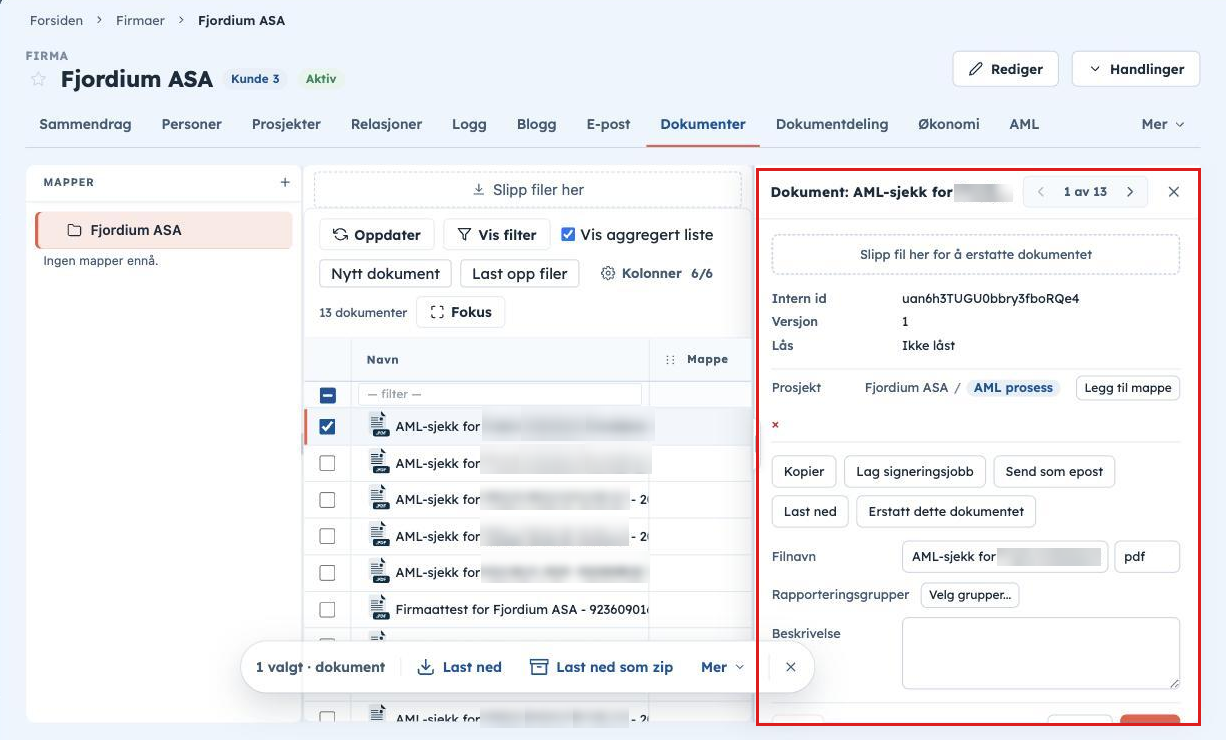This screenshot has height=740, width=1226.
Task: Enable Fokus mode
Action: pyautogui.click(x=461, y=312)
